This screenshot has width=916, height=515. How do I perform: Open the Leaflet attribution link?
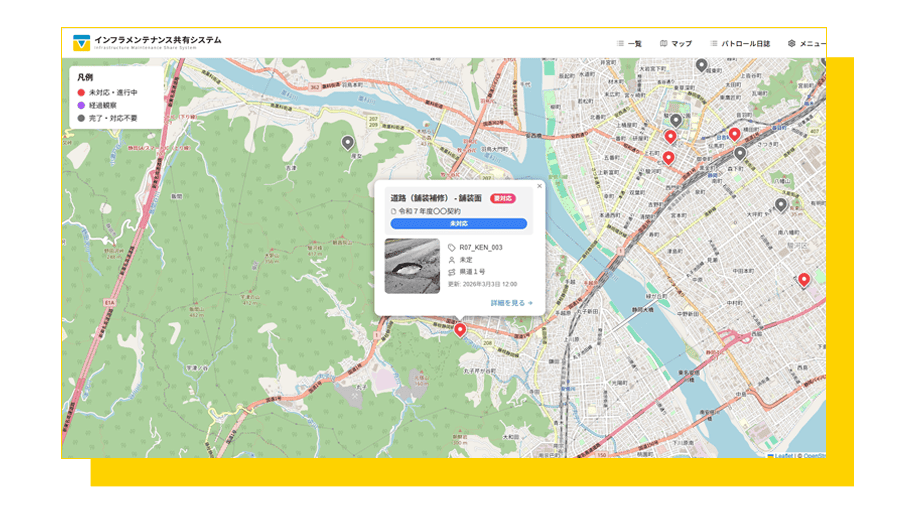[781, 455]
